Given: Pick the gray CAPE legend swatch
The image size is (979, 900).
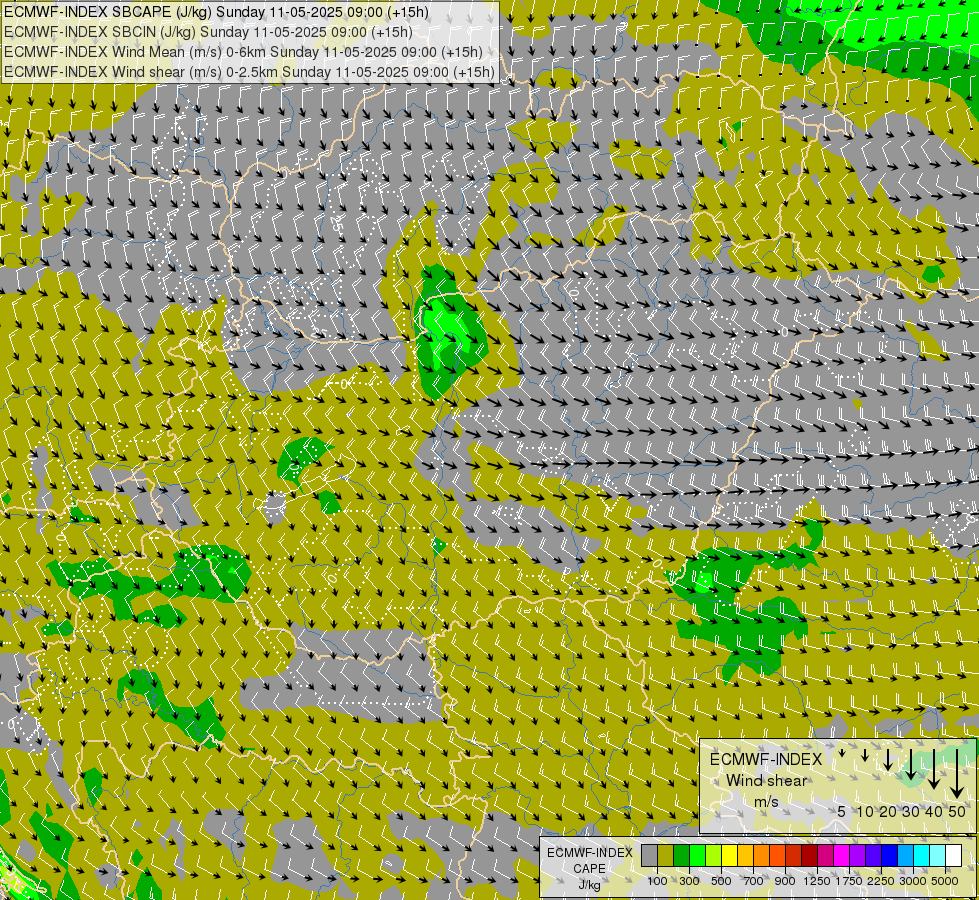Looking at the screenshot, I should point(649,855).
